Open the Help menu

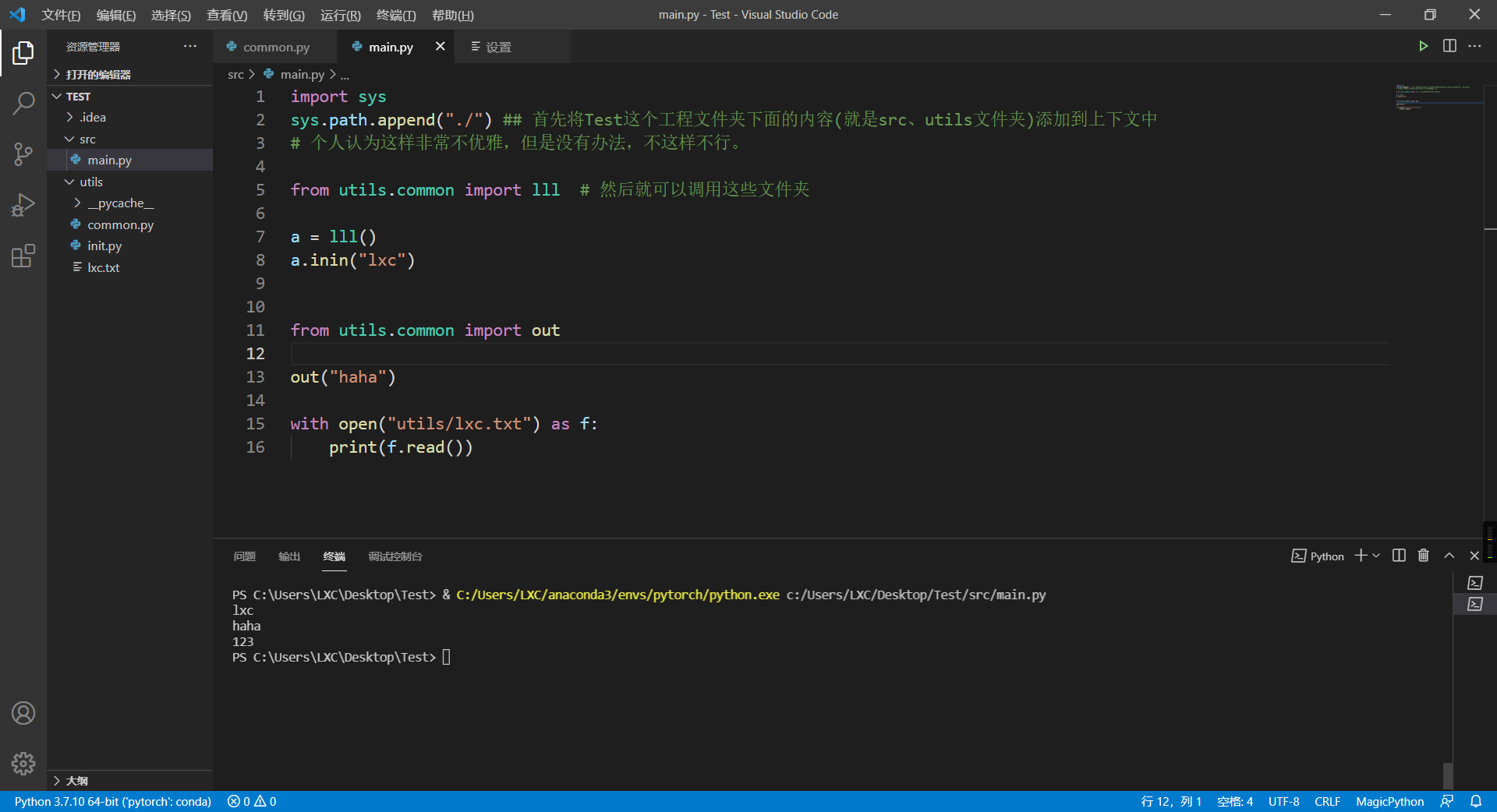click(452, 15)
